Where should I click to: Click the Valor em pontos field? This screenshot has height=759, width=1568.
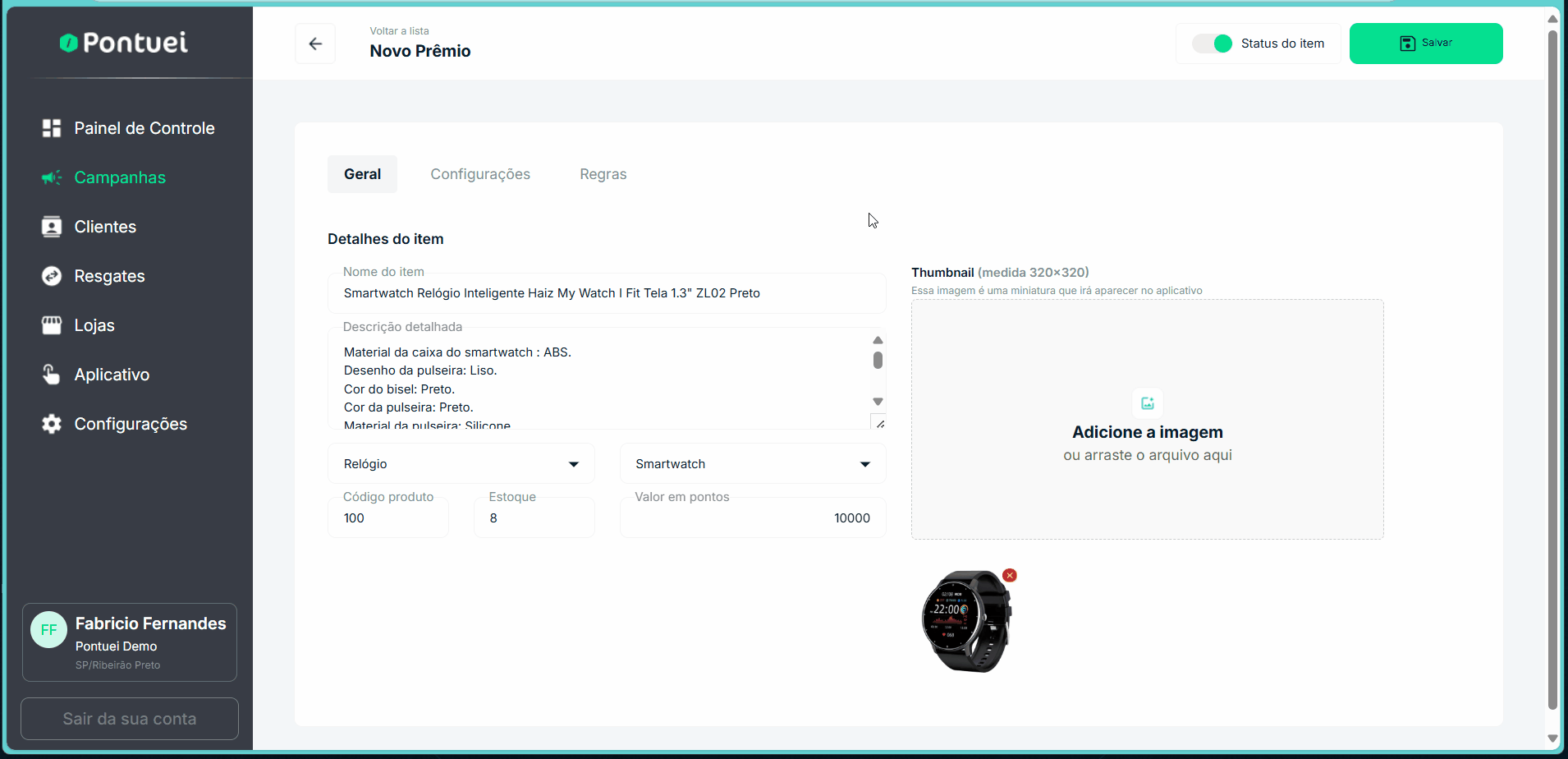pyautogui.click(x=752, y=518)
